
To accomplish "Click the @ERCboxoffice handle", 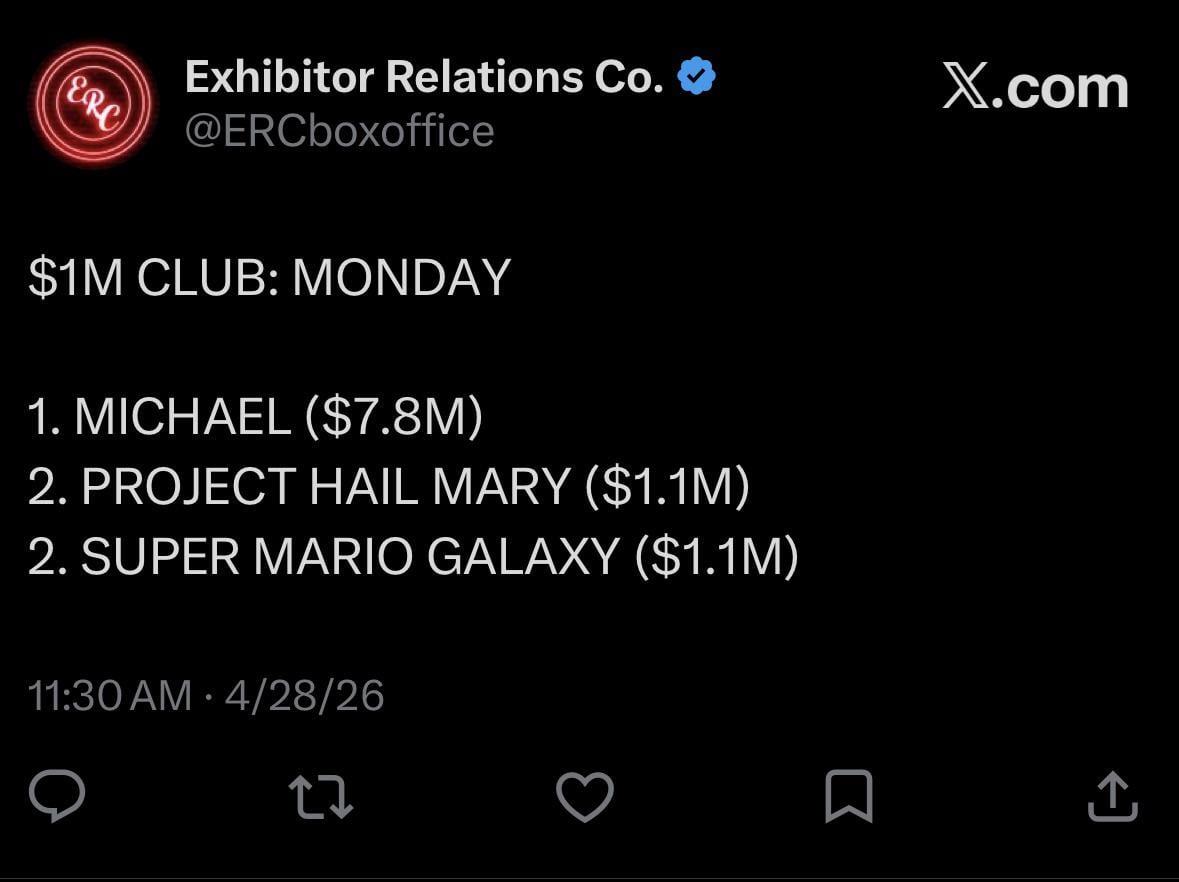I will [x=339, y=131].
